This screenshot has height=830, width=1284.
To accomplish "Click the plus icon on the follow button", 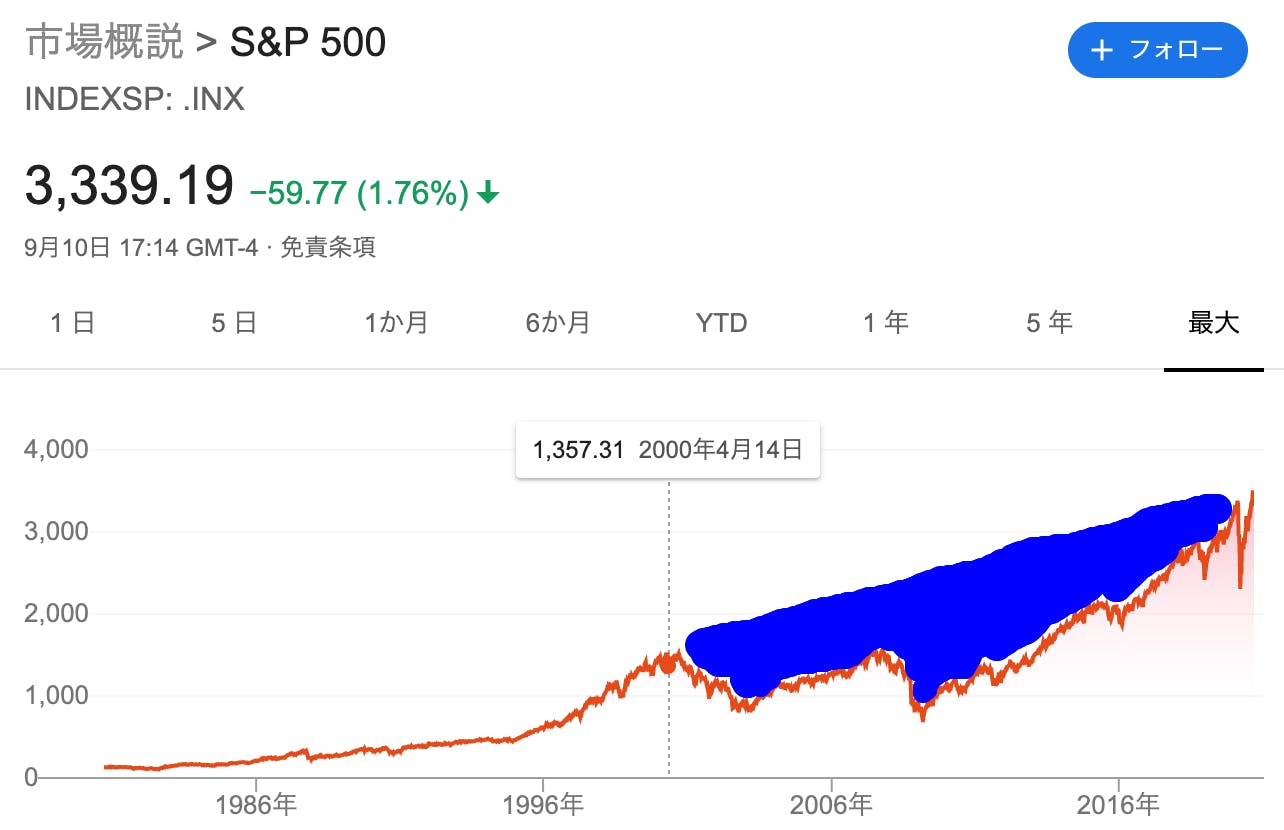I will 1103,50.
